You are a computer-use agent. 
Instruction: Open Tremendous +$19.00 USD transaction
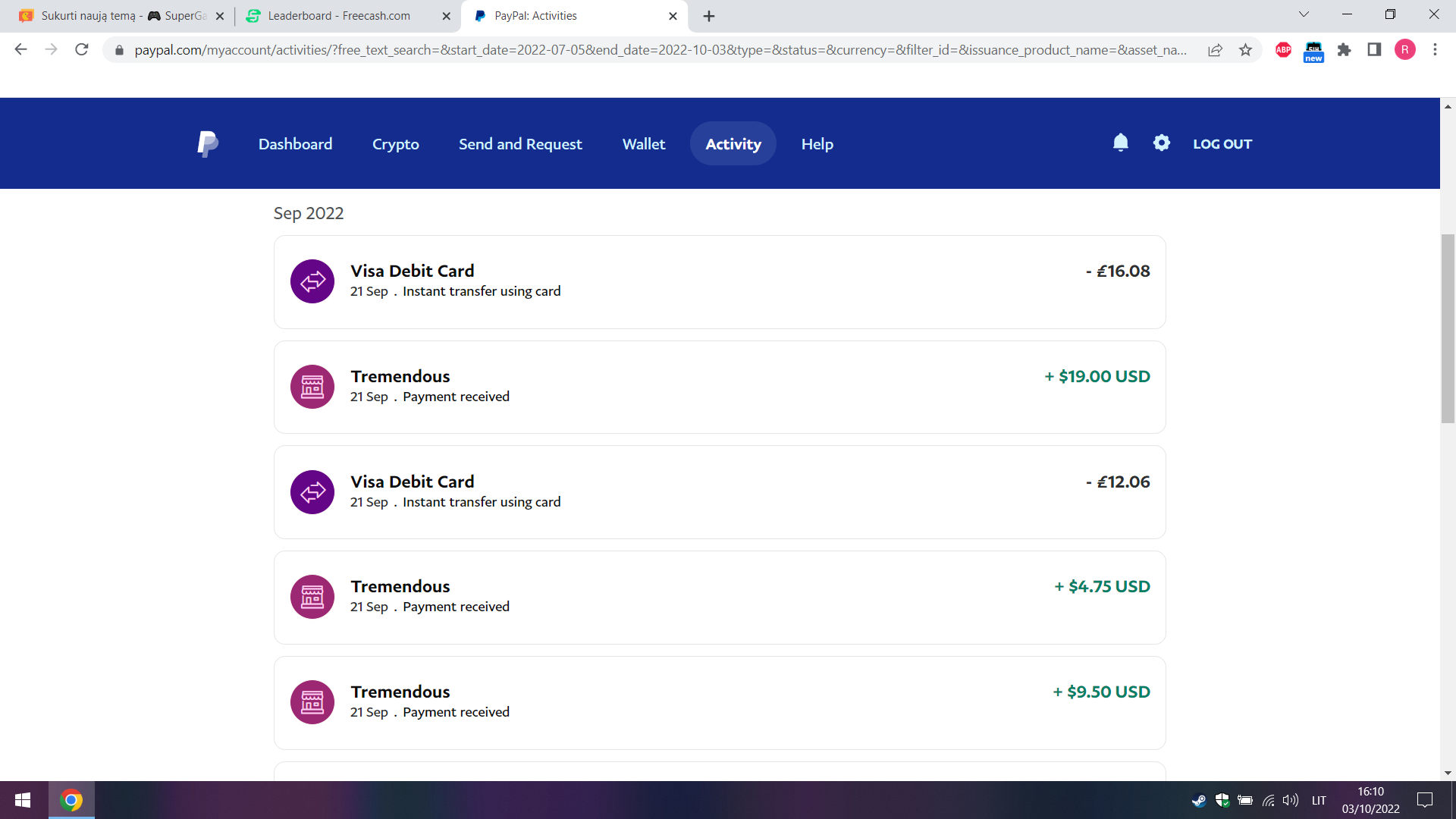[720, 387]
